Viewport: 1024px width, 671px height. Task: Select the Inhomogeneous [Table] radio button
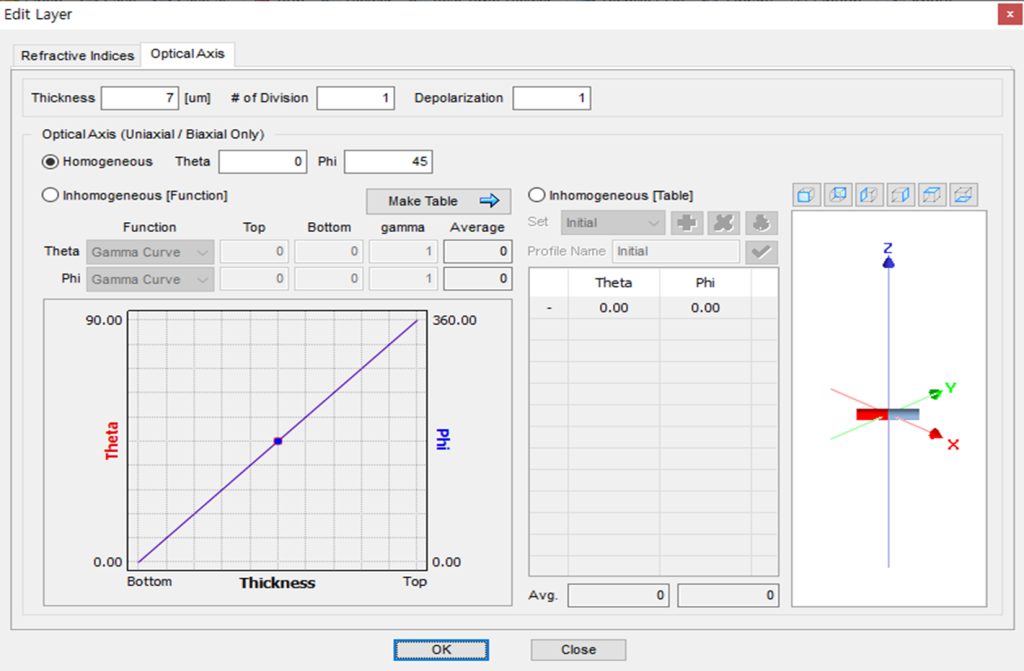click(x=537, y=195)
